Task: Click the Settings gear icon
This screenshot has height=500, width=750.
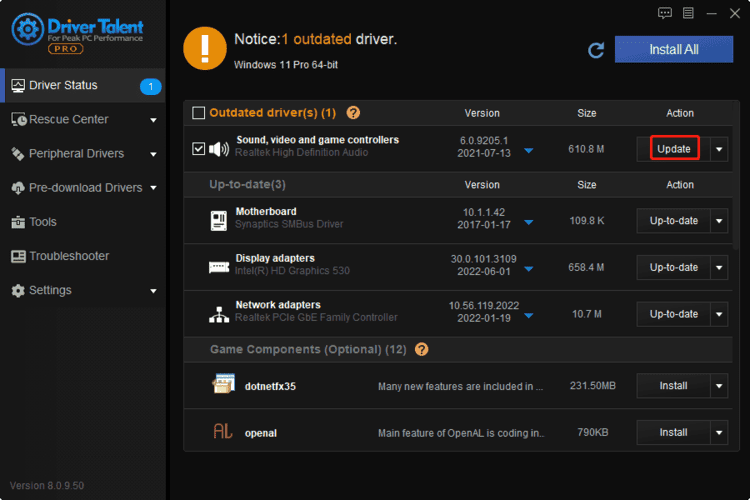Action: point(18,290)
